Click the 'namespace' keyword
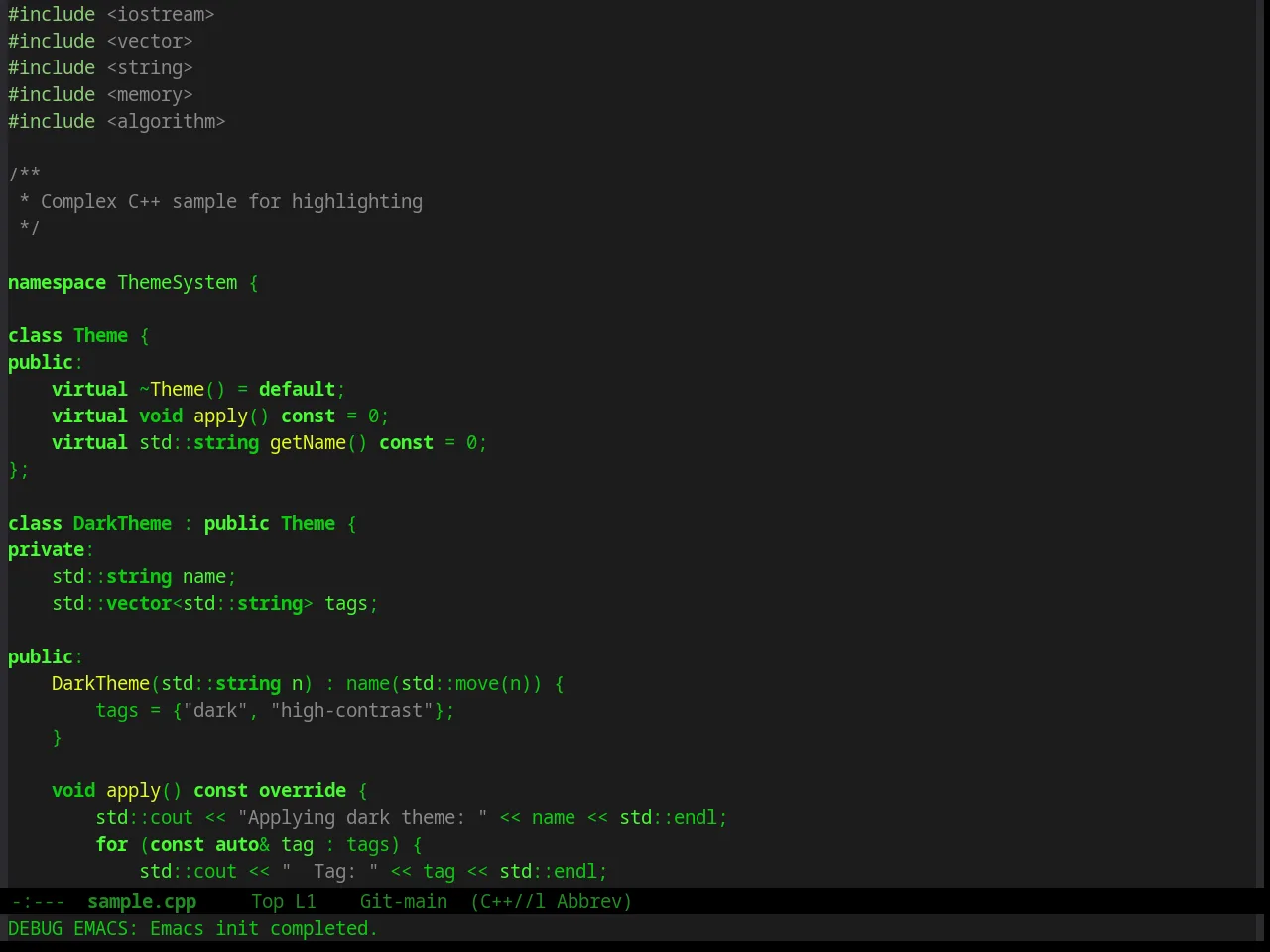The height and width of the screenshot is (952, 1270). (57, 282)
